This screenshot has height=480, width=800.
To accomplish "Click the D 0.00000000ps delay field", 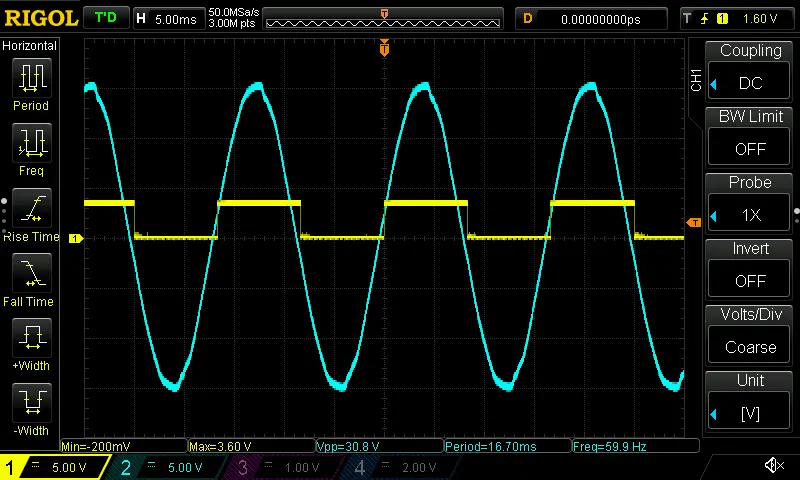I will [591, 19].
